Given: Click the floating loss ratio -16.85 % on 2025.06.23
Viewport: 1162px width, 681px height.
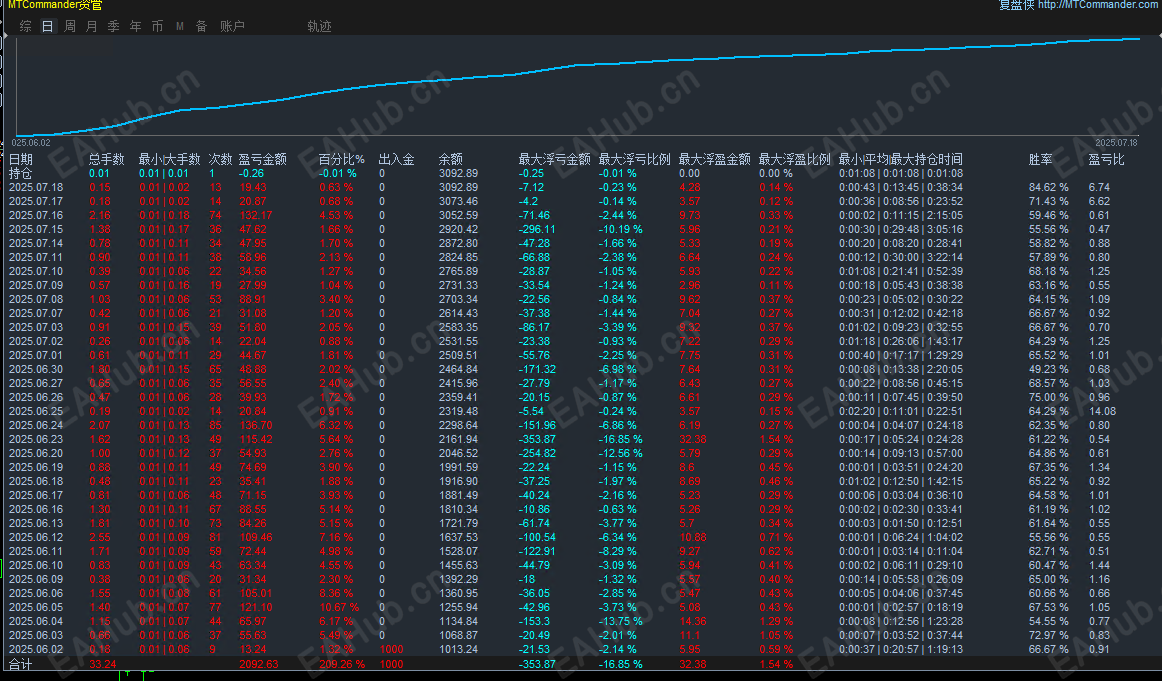Looking at the screenshot, I should pyautogui.click(x=620, y=439).
